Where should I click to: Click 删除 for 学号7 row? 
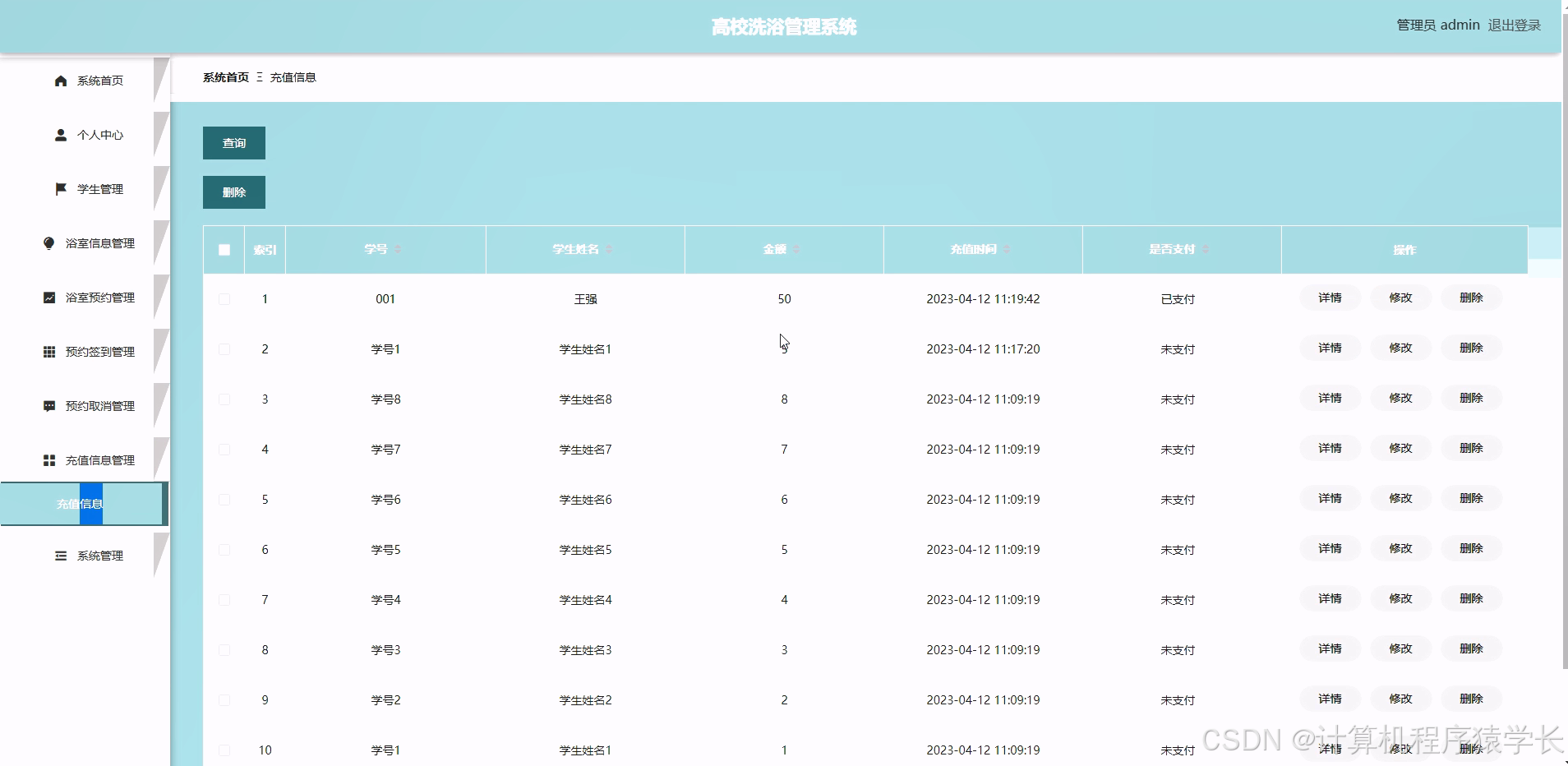coord(1471,448)
